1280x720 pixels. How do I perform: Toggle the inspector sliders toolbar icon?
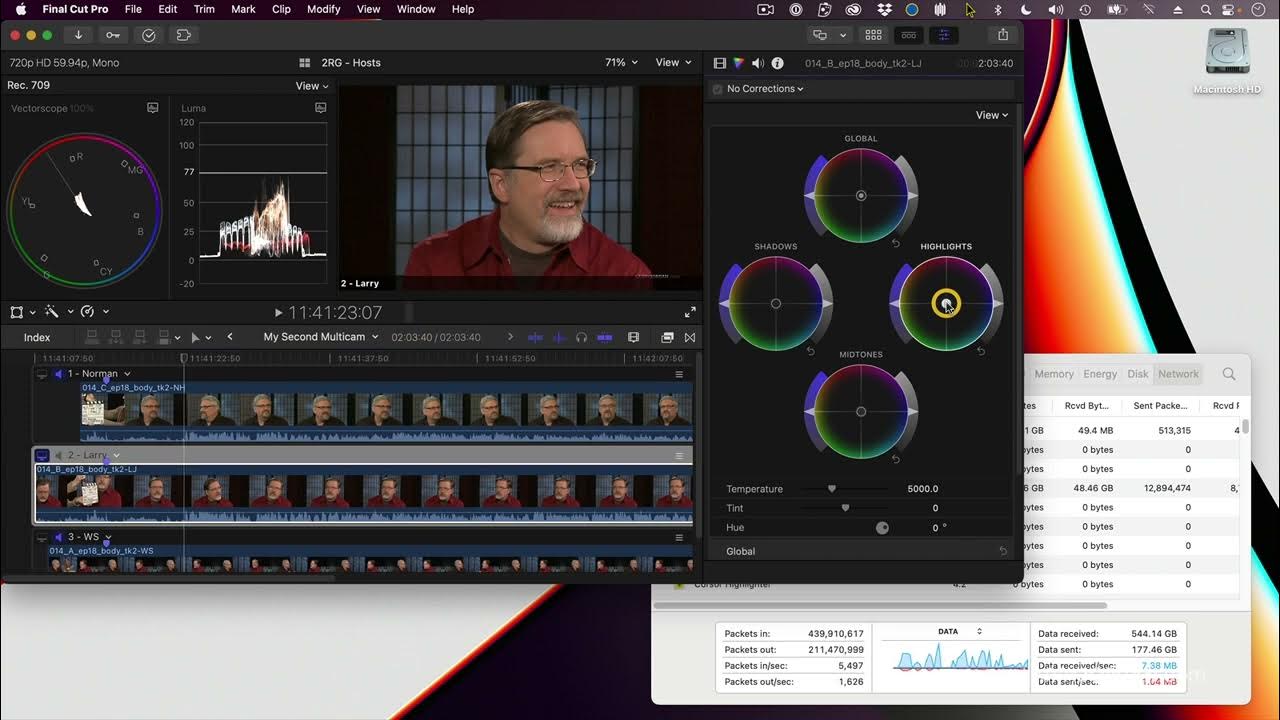click(943, 35)
